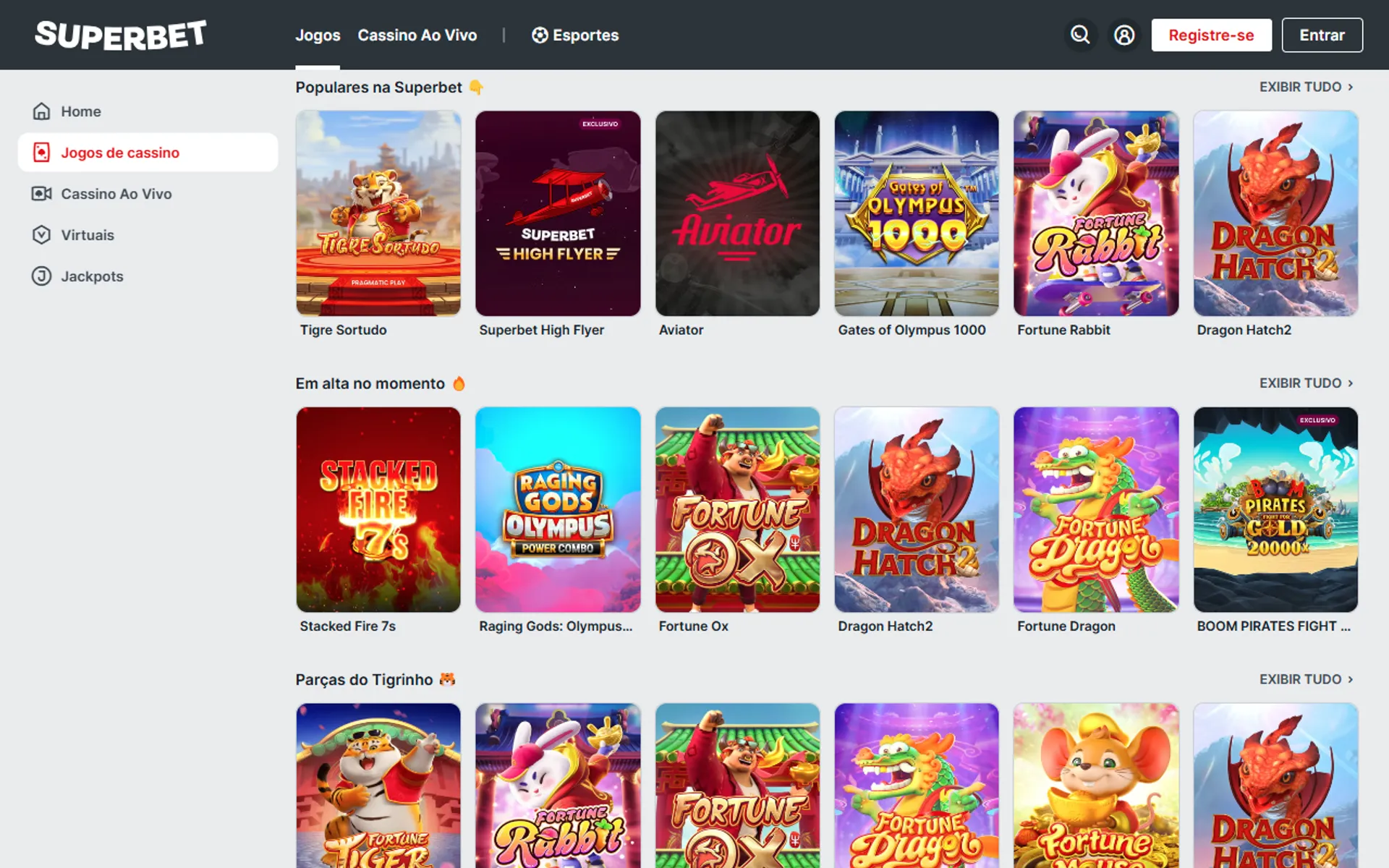The image size is (1389, 868).
Task: Open the Jogos tab
Action: point(318,35)
